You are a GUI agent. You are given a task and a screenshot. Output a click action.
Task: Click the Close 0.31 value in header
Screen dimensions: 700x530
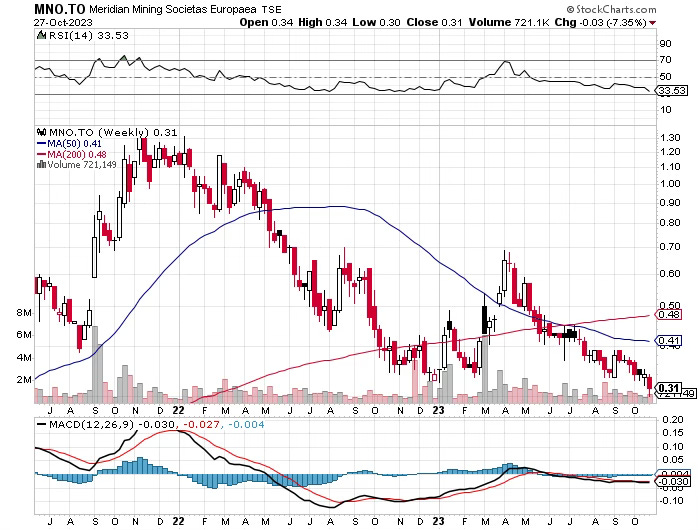(x=434, y=22)
